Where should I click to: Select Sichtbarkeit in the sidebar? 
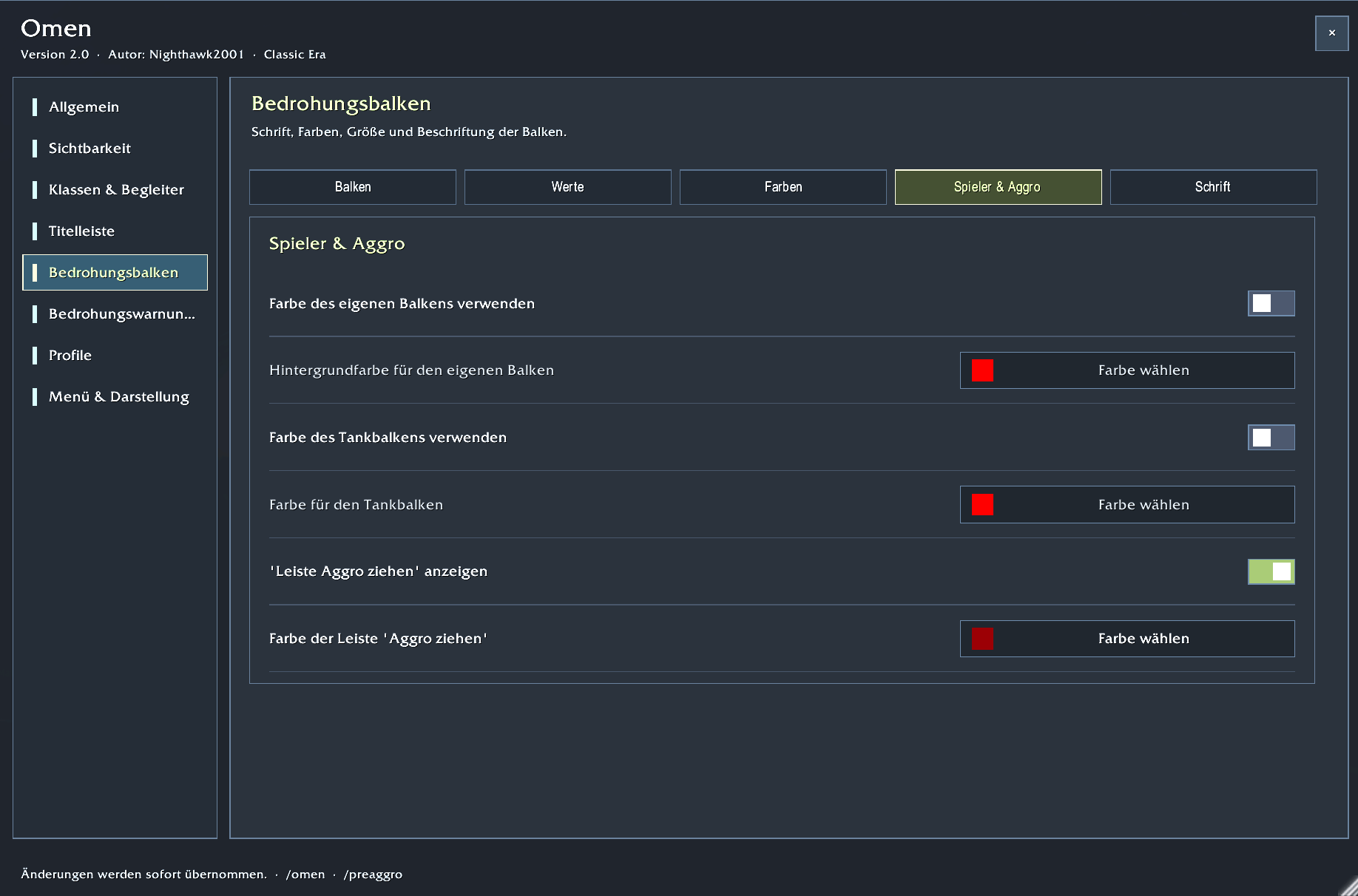coord(115,149)
